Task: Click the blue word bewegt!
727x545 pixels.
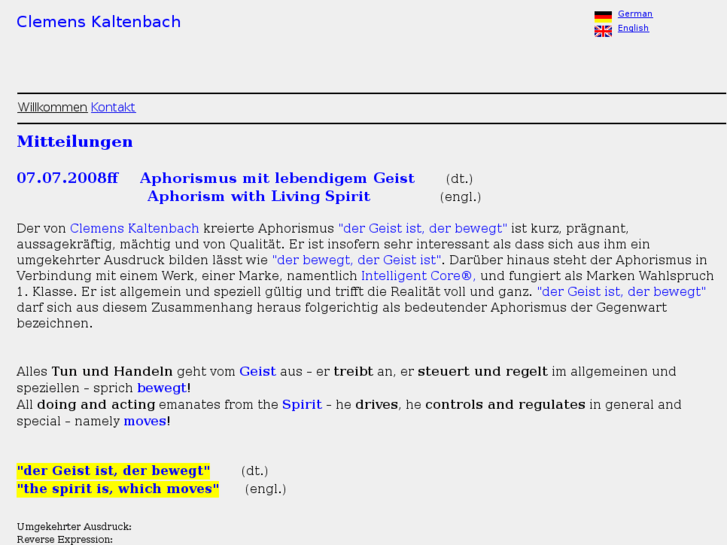Action: click(x=164, y=388)
